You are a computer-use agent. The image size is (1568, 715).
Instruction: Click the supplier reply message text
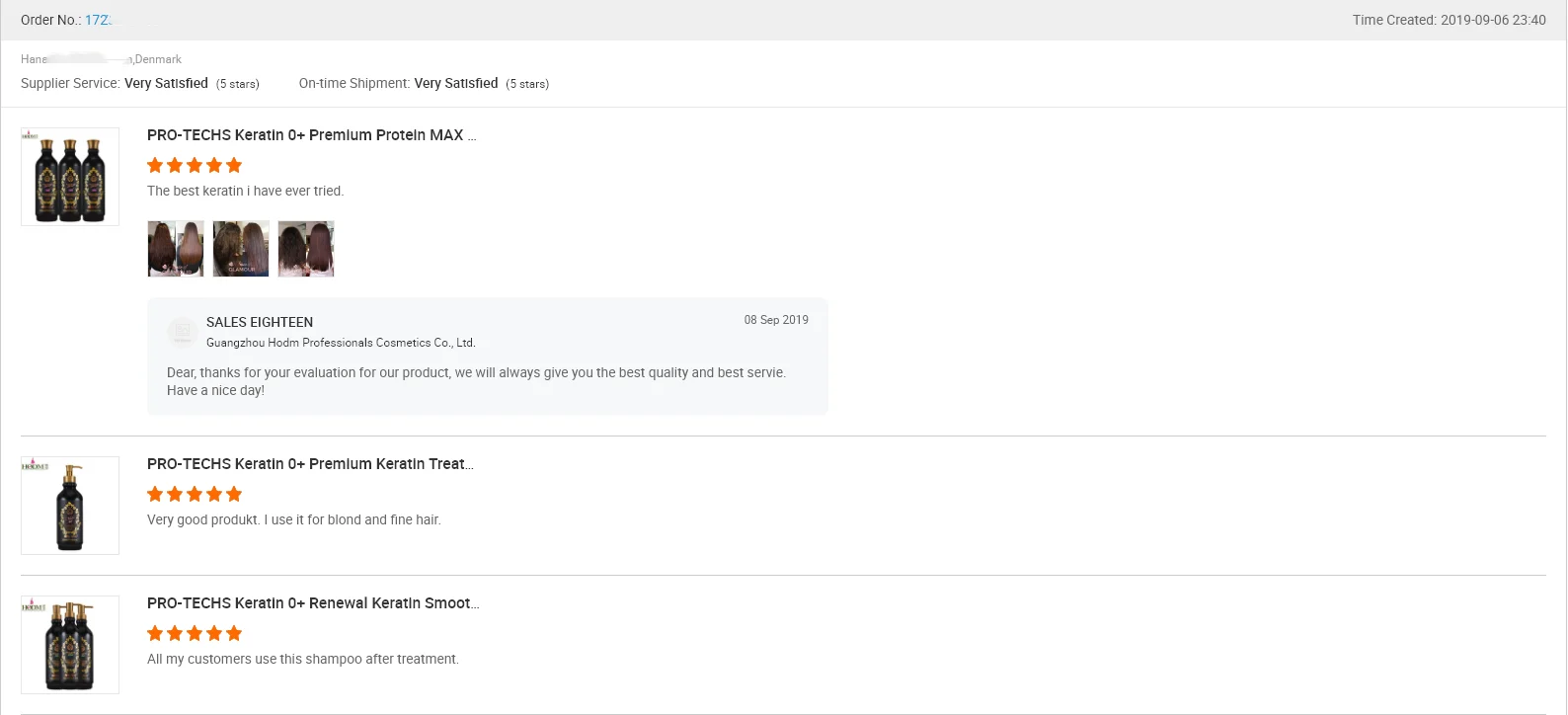(x=476, y=381)
